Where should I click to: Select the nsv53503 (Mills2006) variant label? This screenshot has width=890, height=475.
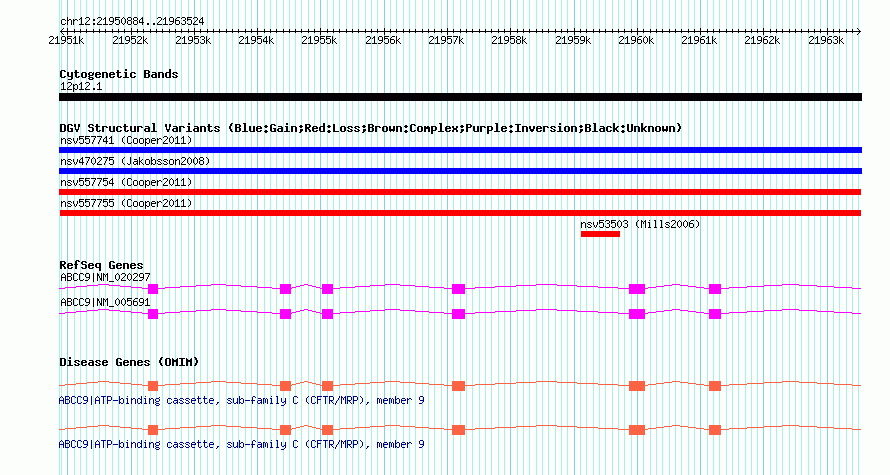640,224
